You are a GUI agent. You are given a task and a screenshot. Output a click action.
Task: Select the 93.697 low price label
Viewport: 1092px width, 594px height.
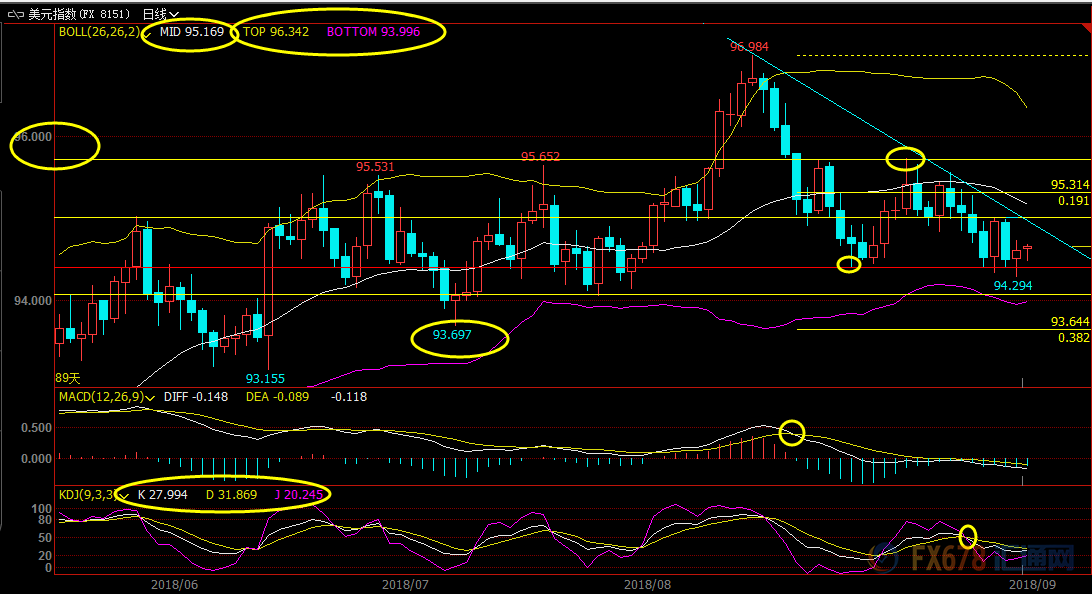(452, 335)
